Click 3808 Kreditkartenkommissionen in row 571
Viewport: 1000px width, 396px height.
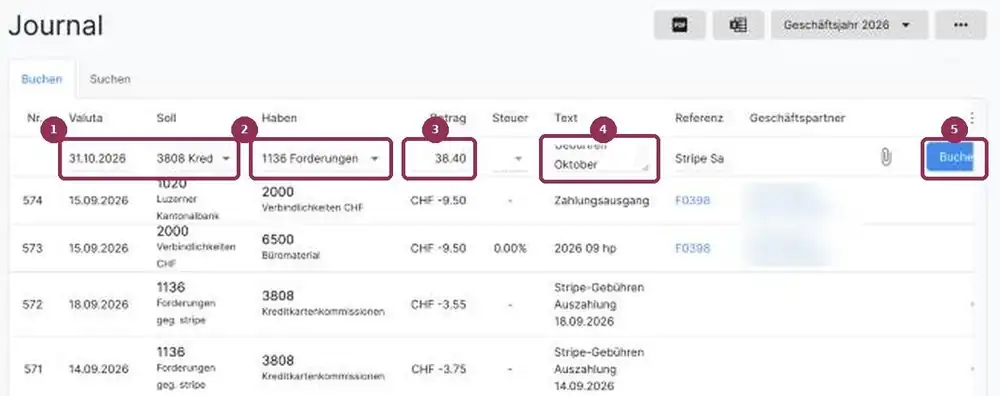(x=323, y=368)
